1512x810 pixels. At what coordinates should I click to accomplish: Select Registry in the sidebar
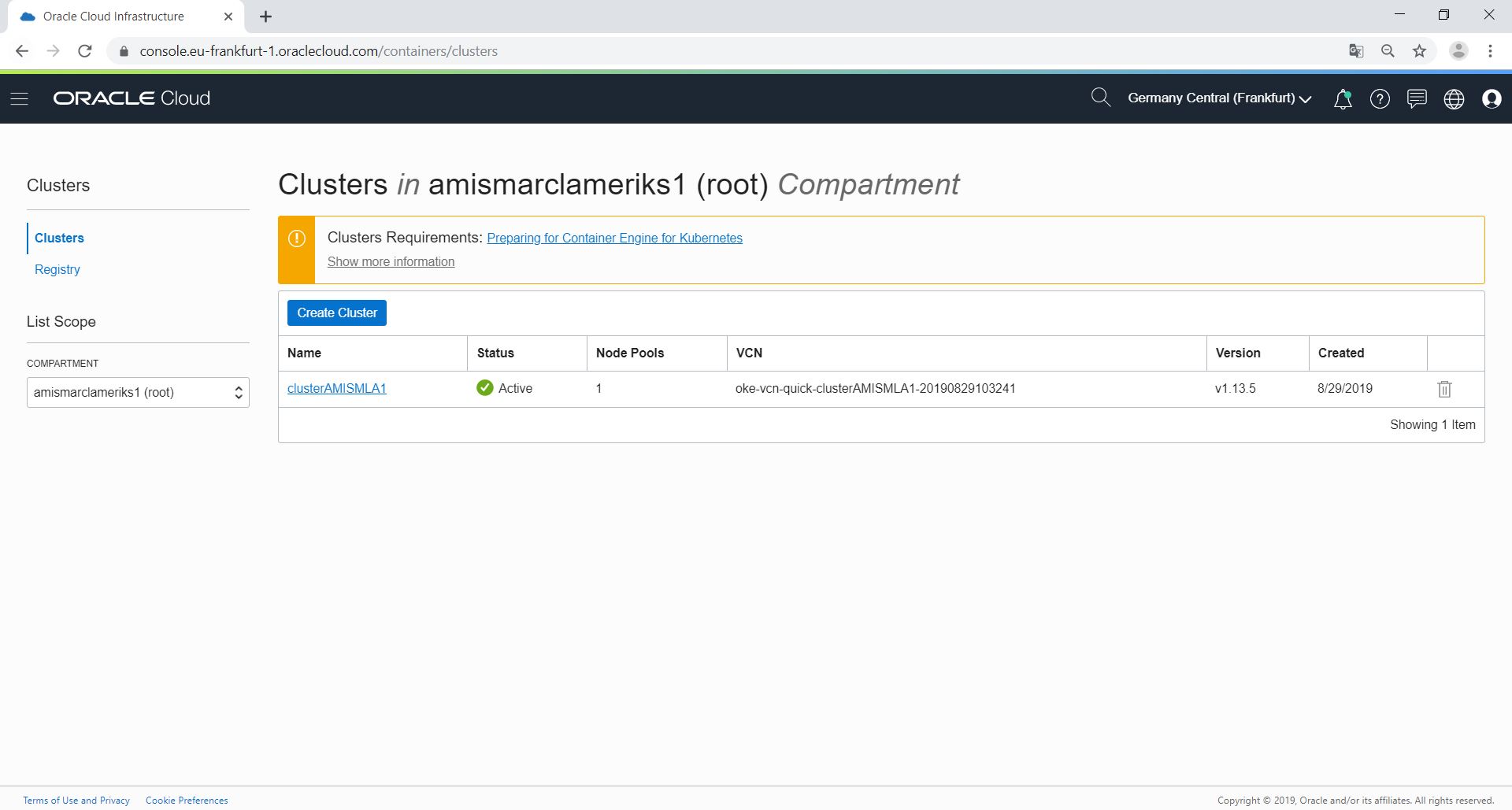(x=57, y=269)
